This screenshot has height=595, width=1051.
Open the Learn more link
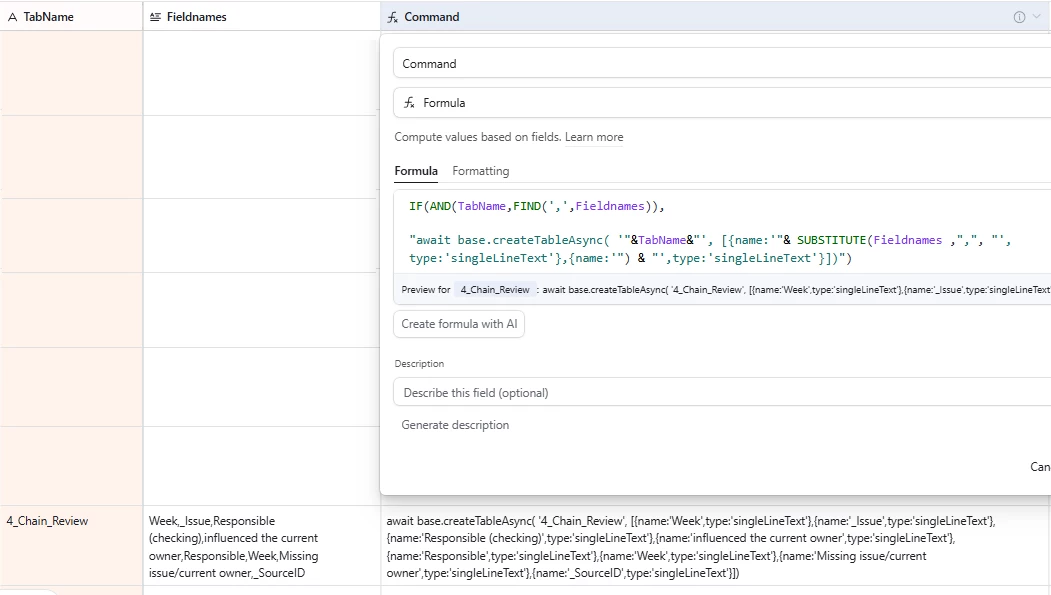click(594, 137)
